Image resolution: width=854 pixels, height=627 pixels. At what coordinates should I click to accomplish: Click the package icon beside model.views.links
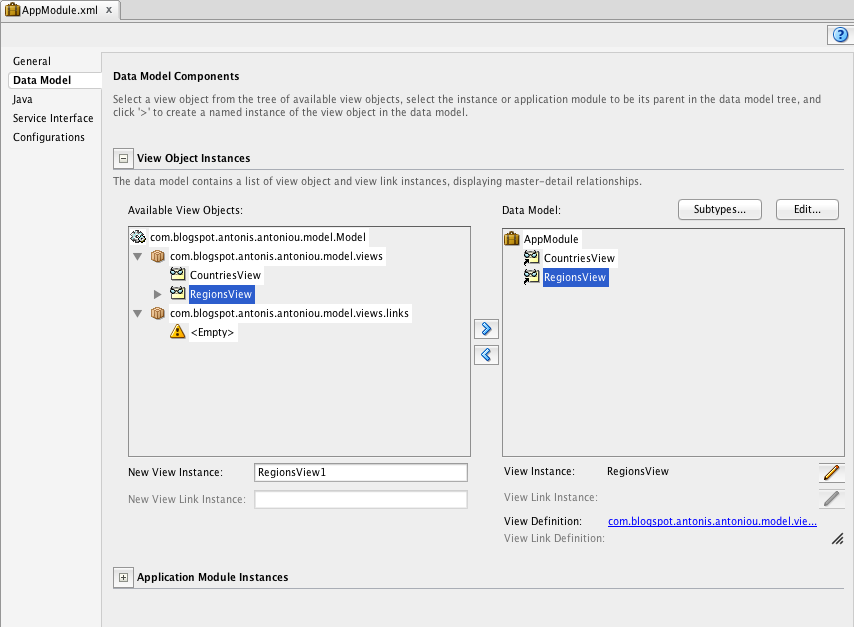click(x=157, y=313)
